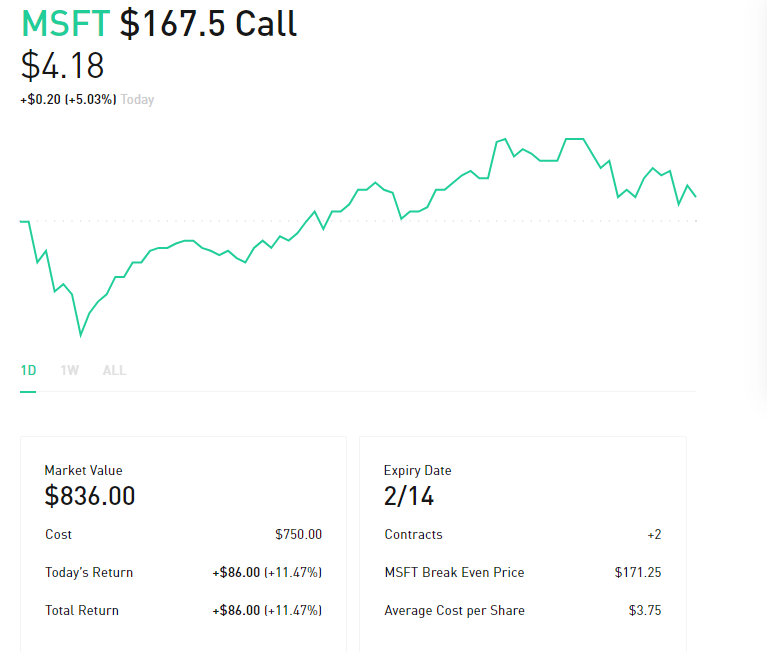Click the $167.5 Call title text
The image size is (767, 652).
coord(208,23)
